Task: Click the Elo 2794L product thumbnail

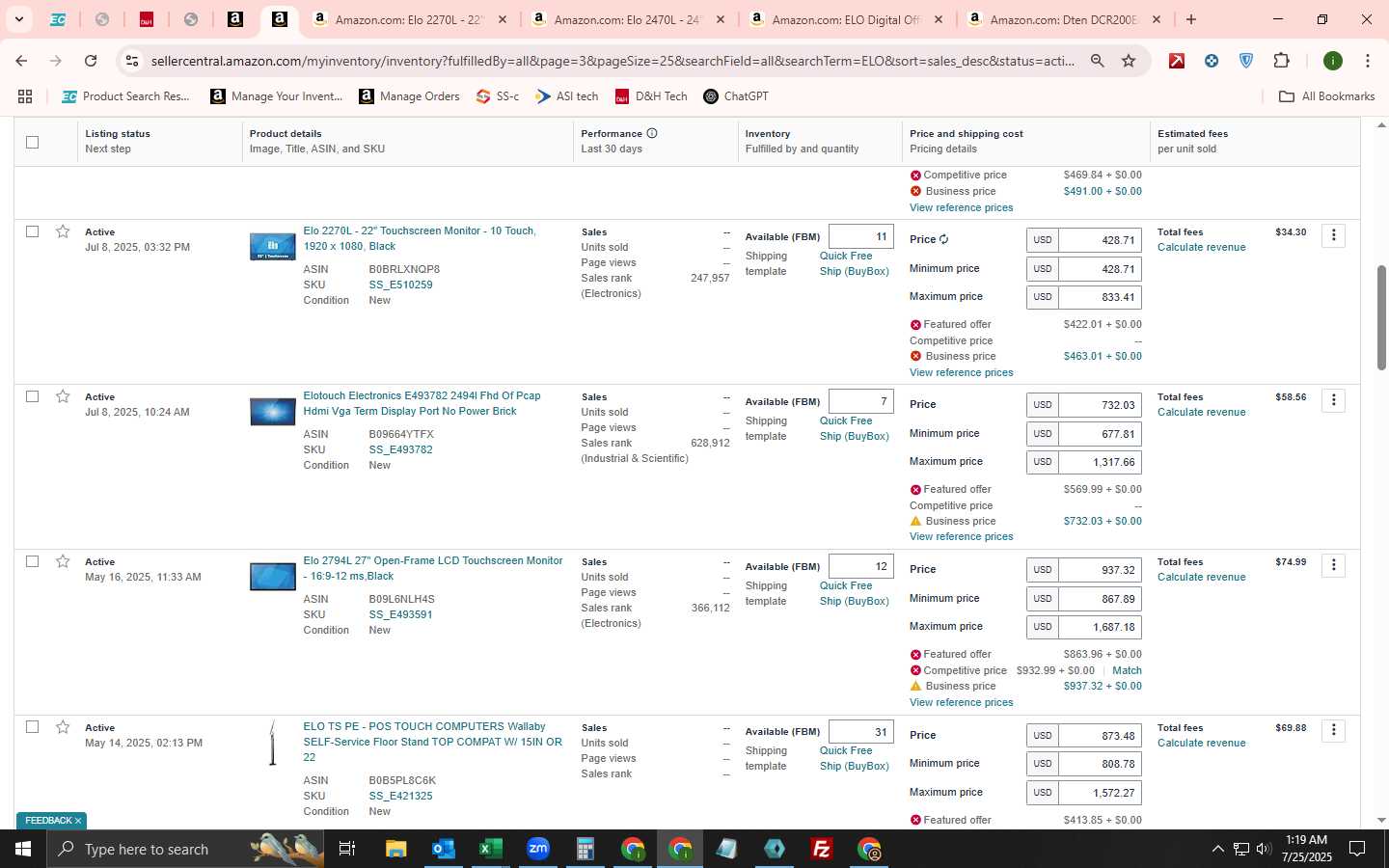Action: [273, 577]
